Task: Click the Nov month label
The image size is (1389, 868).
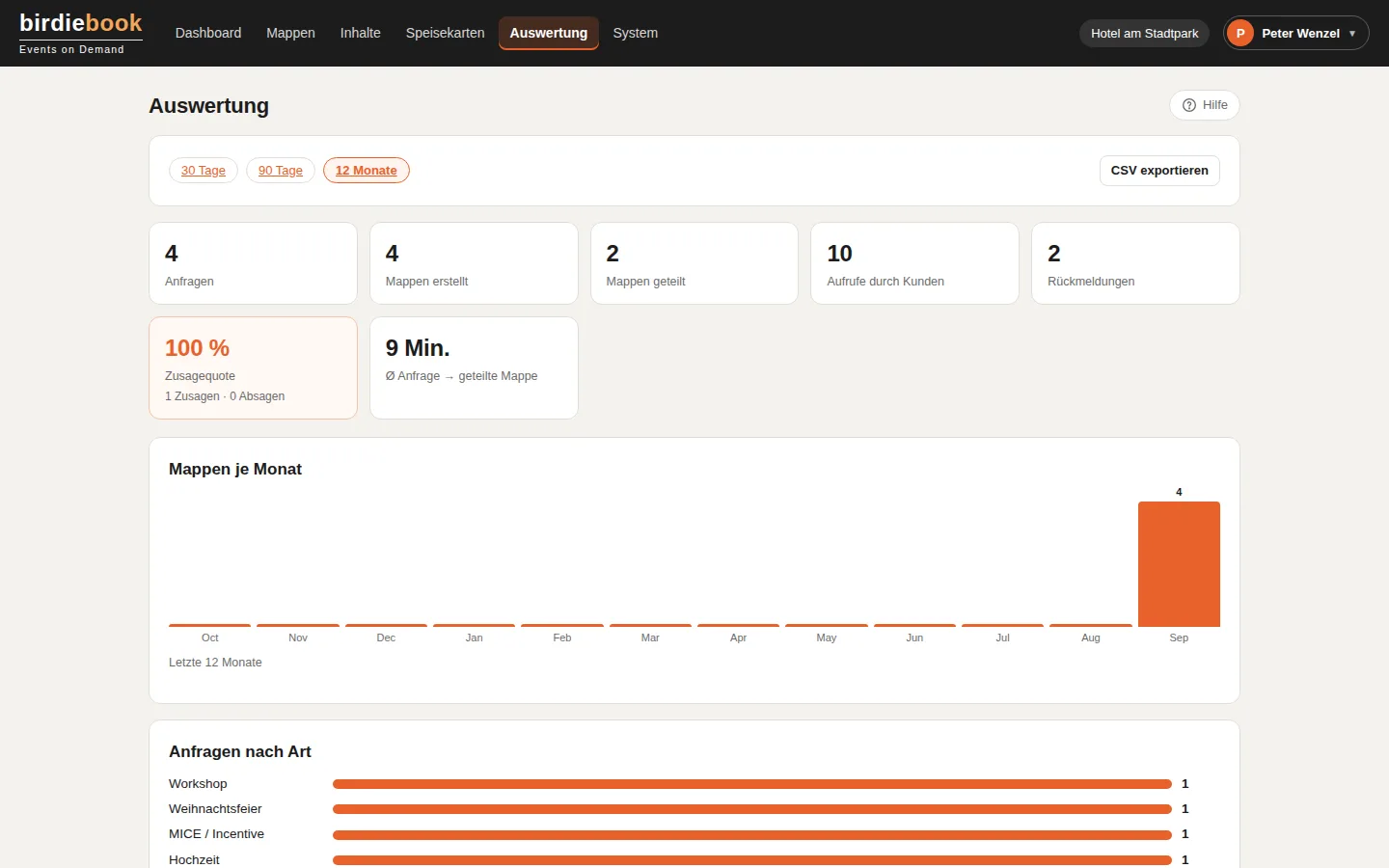Action: [298, 637]
